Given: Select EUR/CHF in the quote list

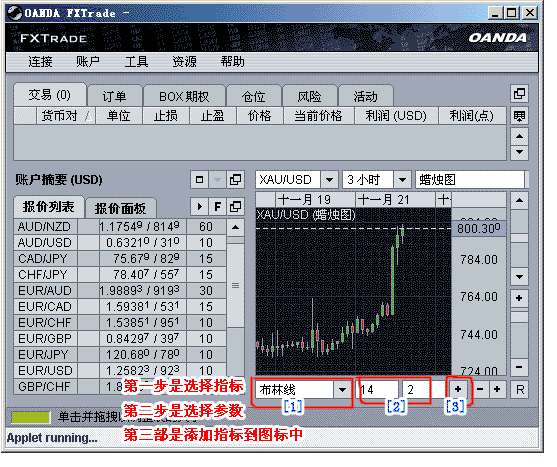Looking at the screenshot, I should [x=120, y=322].
